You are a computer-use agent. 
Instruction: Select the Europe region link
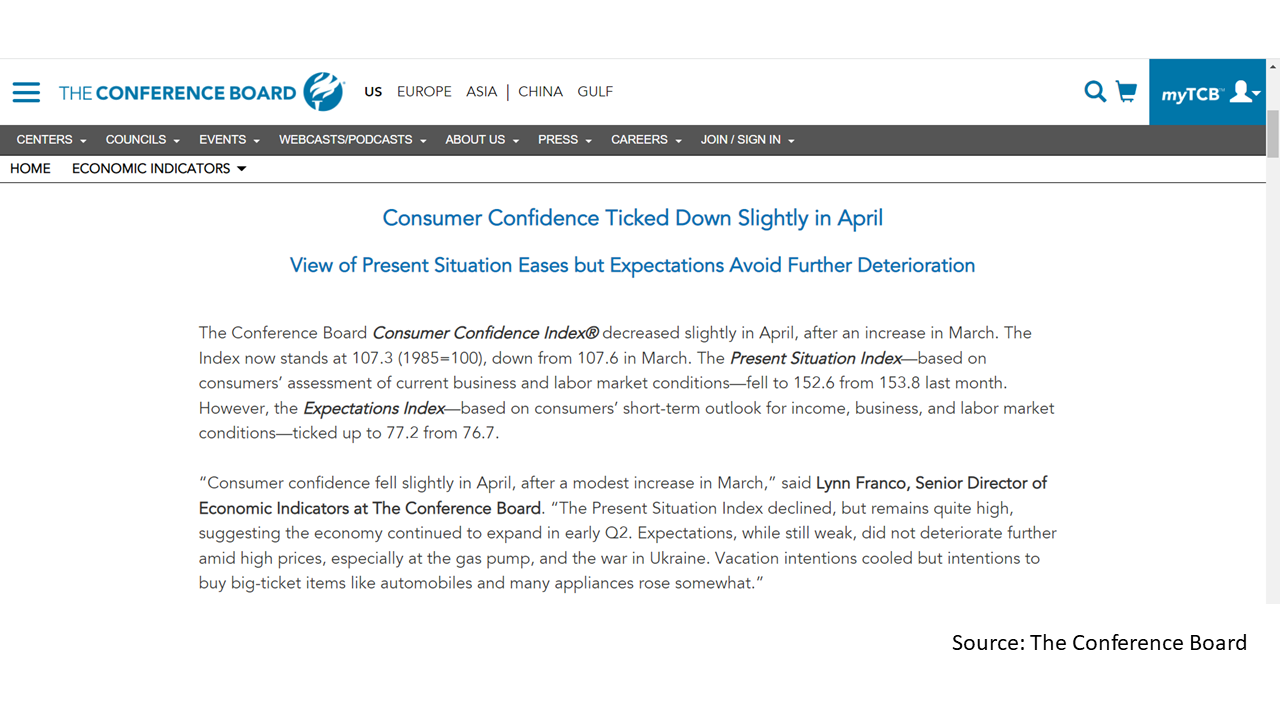click(x=424, y=92)
